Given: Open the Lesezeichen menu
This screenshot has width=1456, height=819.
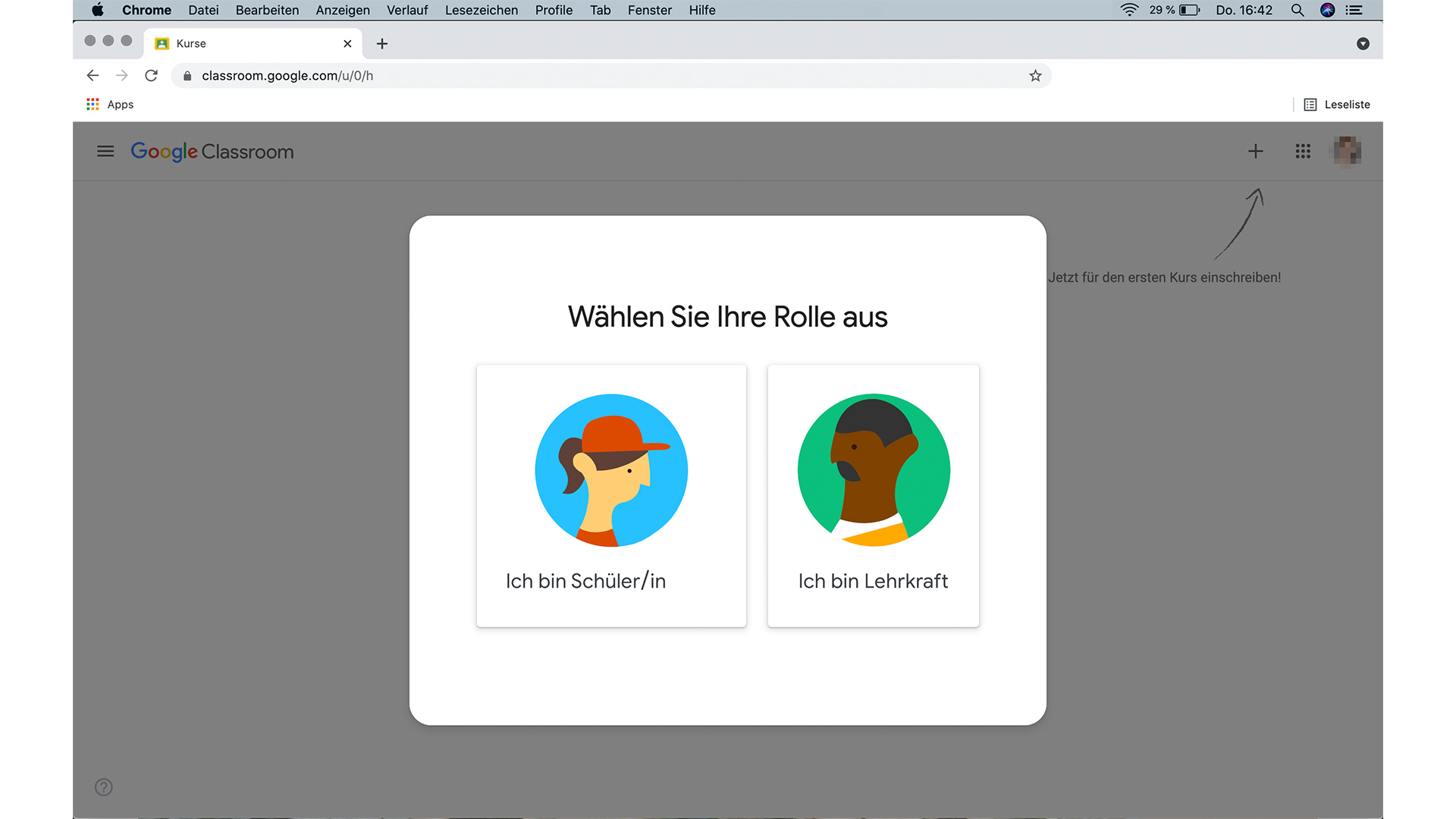Looking at the screenshot, I should (481, 10).
